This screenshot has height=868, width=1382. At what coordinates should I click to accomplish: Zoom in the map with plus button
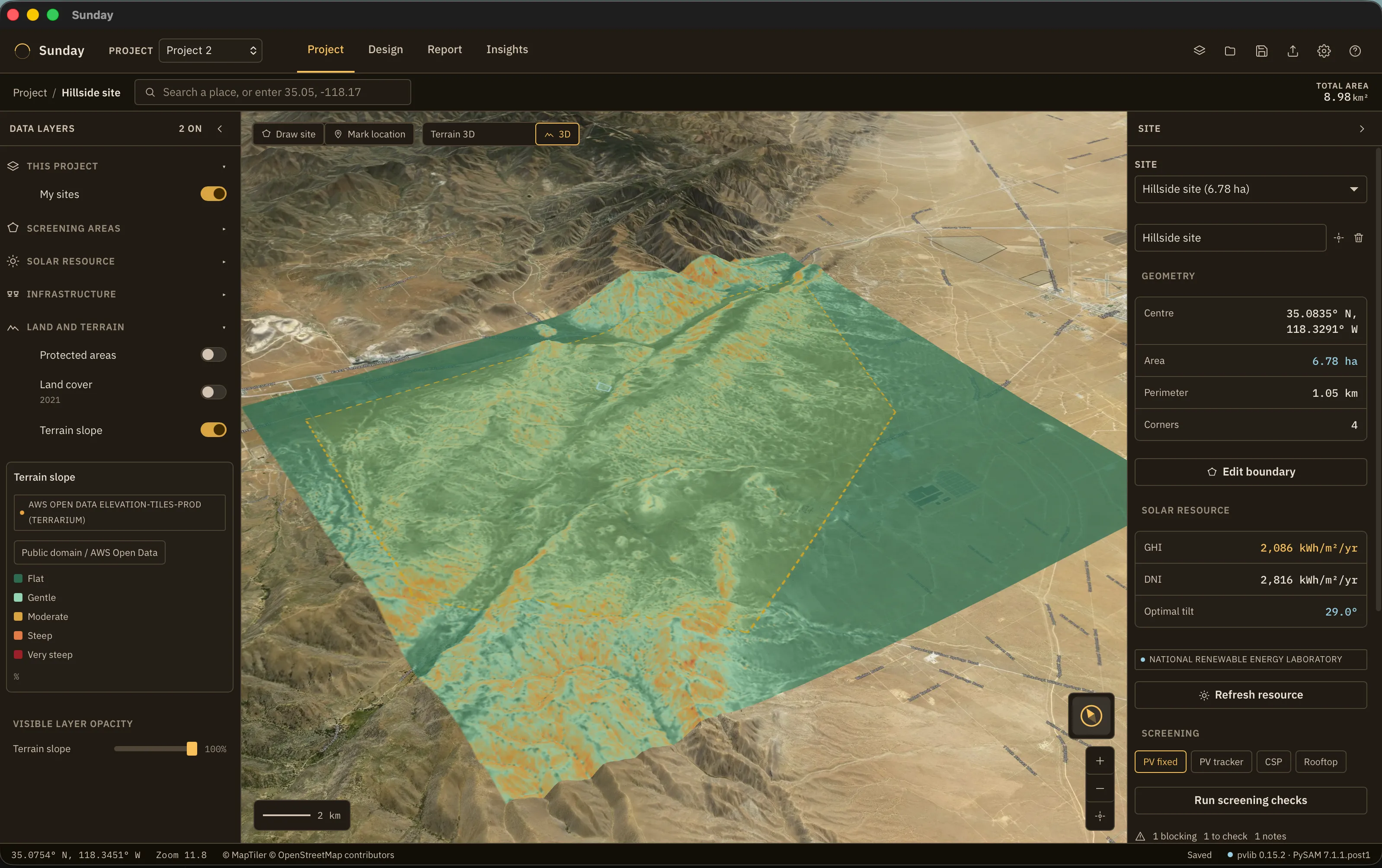click(1100, 761)
